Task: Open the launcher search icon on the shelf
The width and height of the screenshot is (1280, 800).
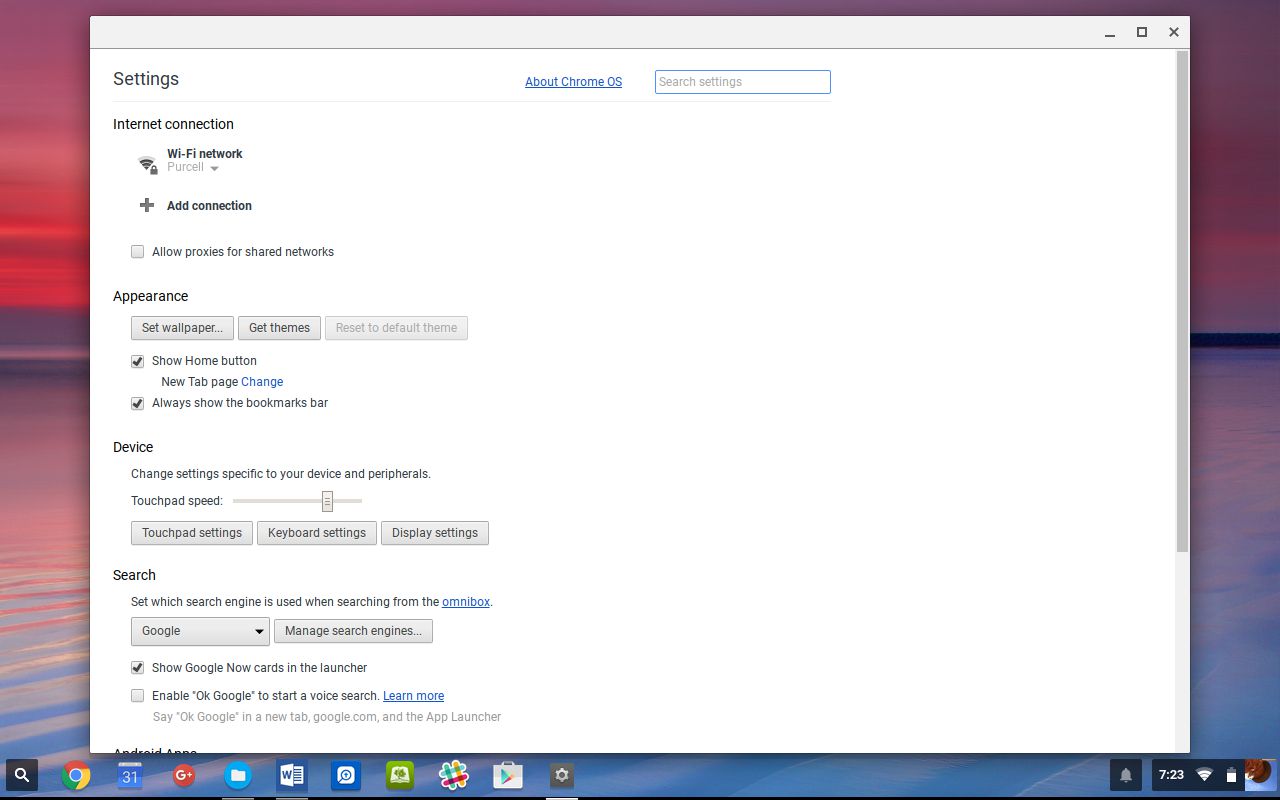Action: tap(22, 775)
